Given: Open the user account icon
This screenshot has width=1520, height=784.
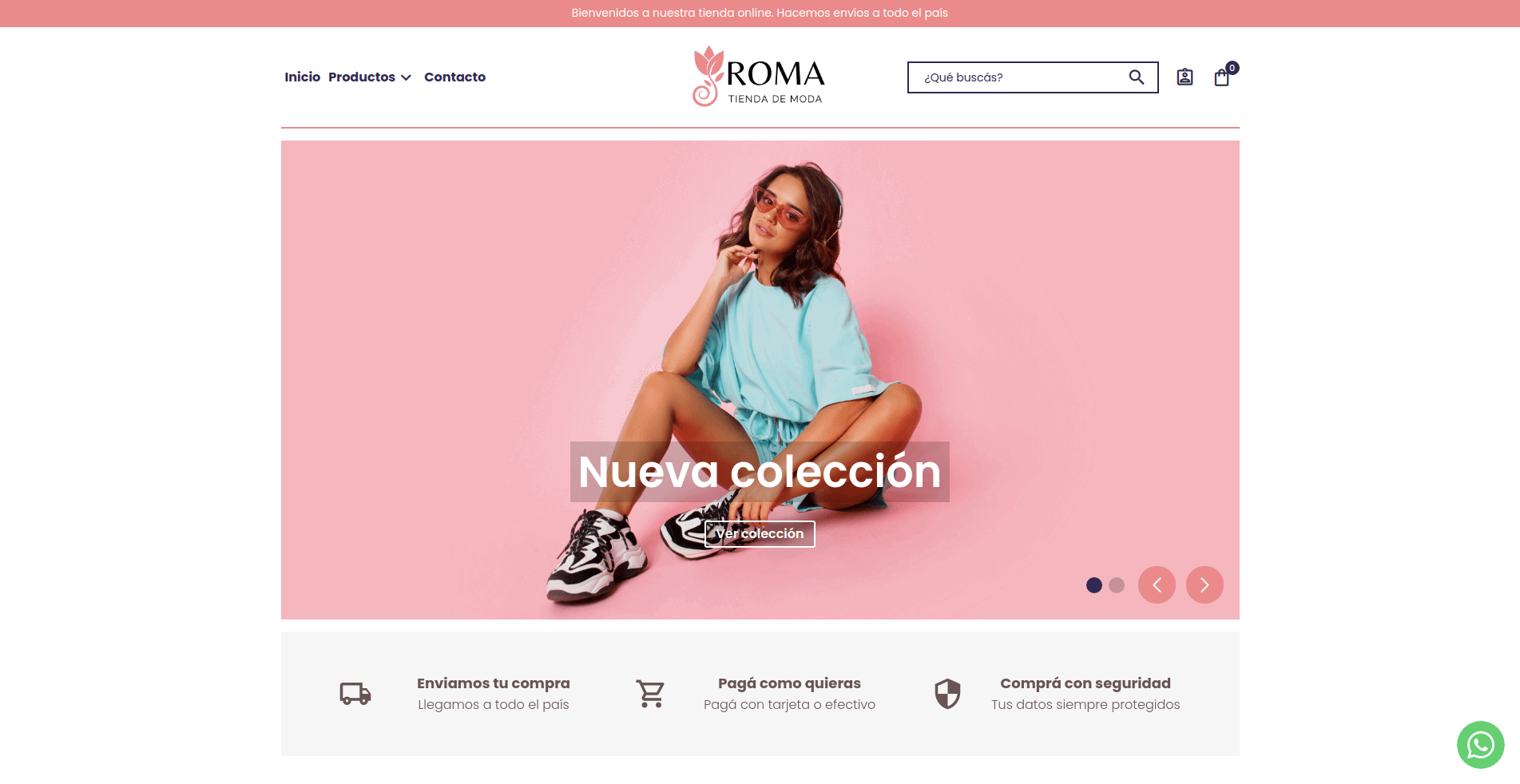Looking at the screenshot, I should [1185, 77].
